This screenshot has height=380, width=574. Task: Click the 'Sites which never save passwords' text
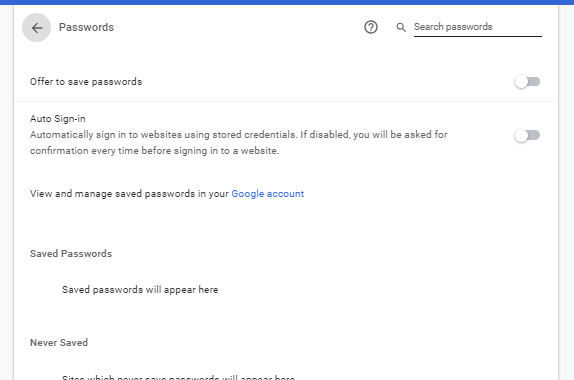178,377
